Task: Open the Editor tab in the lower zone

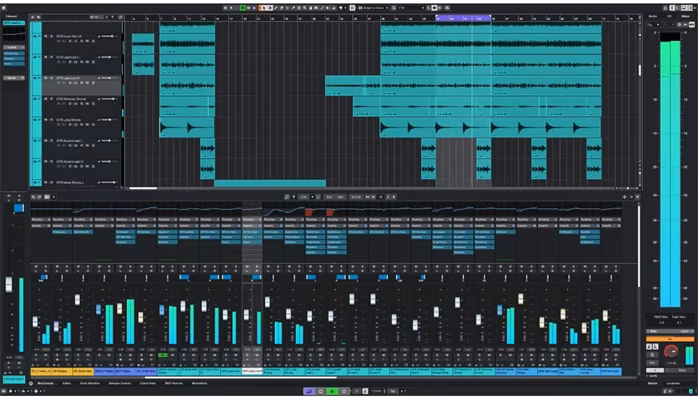Action: 66,383
